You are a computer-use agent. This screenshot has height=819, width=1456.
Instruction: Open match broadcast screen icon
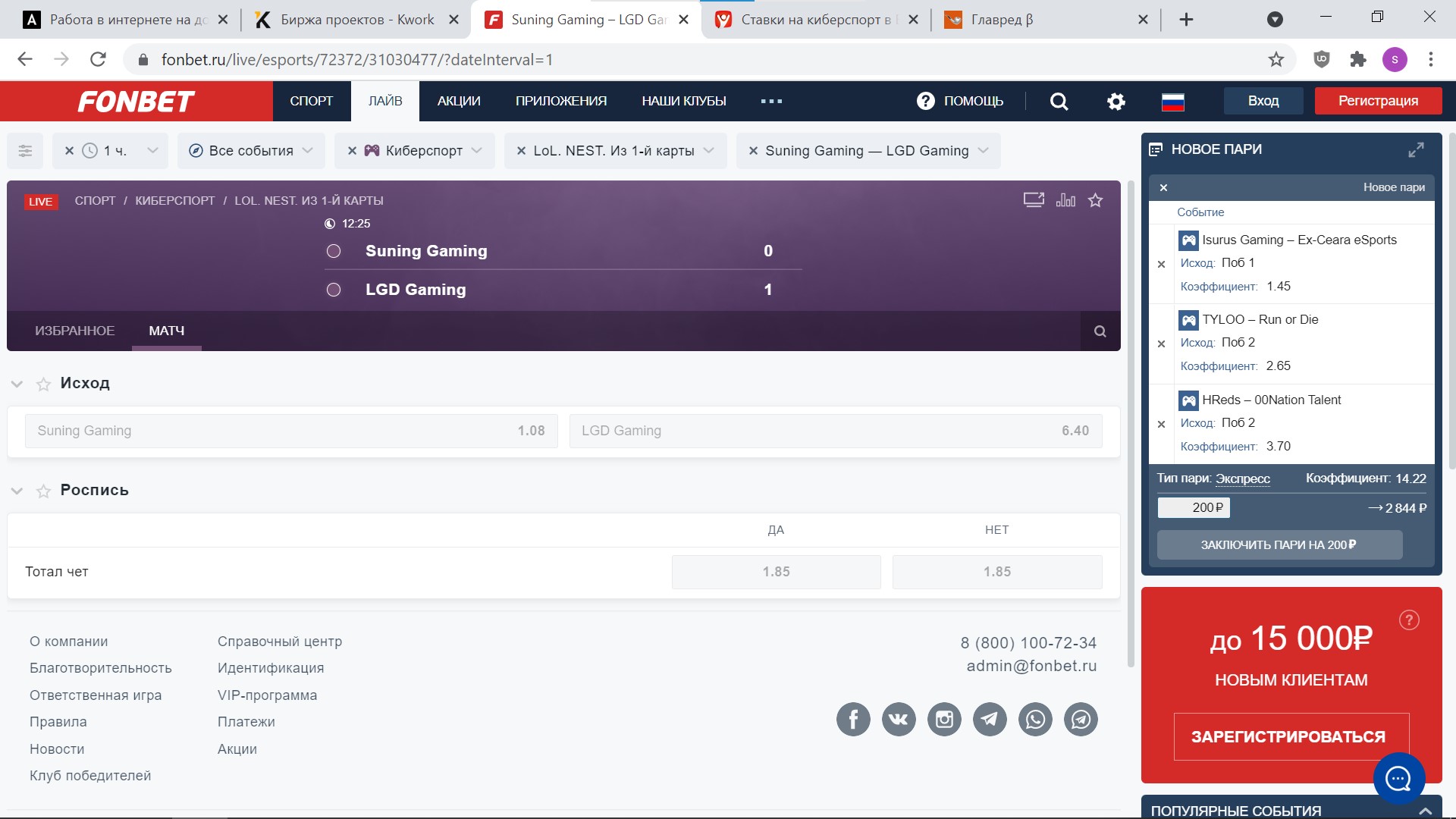1034,200
